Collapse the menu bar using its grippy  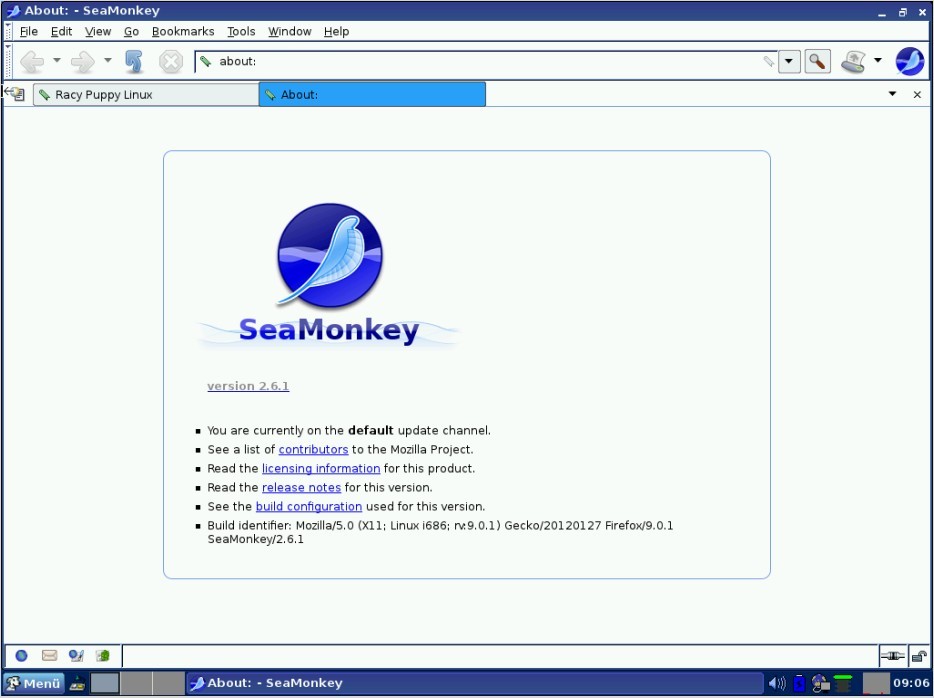click(x=8, y=31)
